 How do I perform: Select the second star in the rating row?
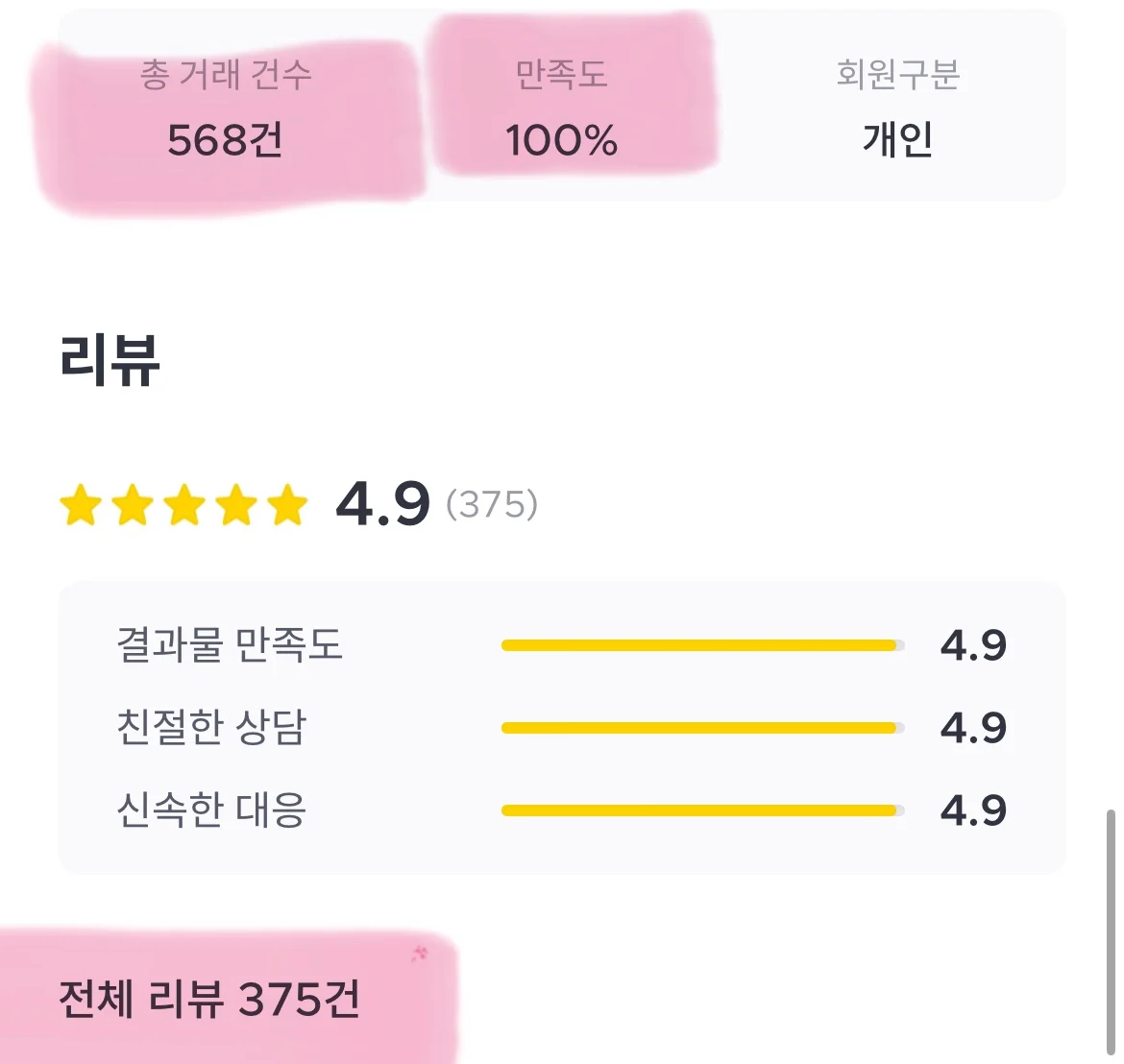tap(133, 504)
